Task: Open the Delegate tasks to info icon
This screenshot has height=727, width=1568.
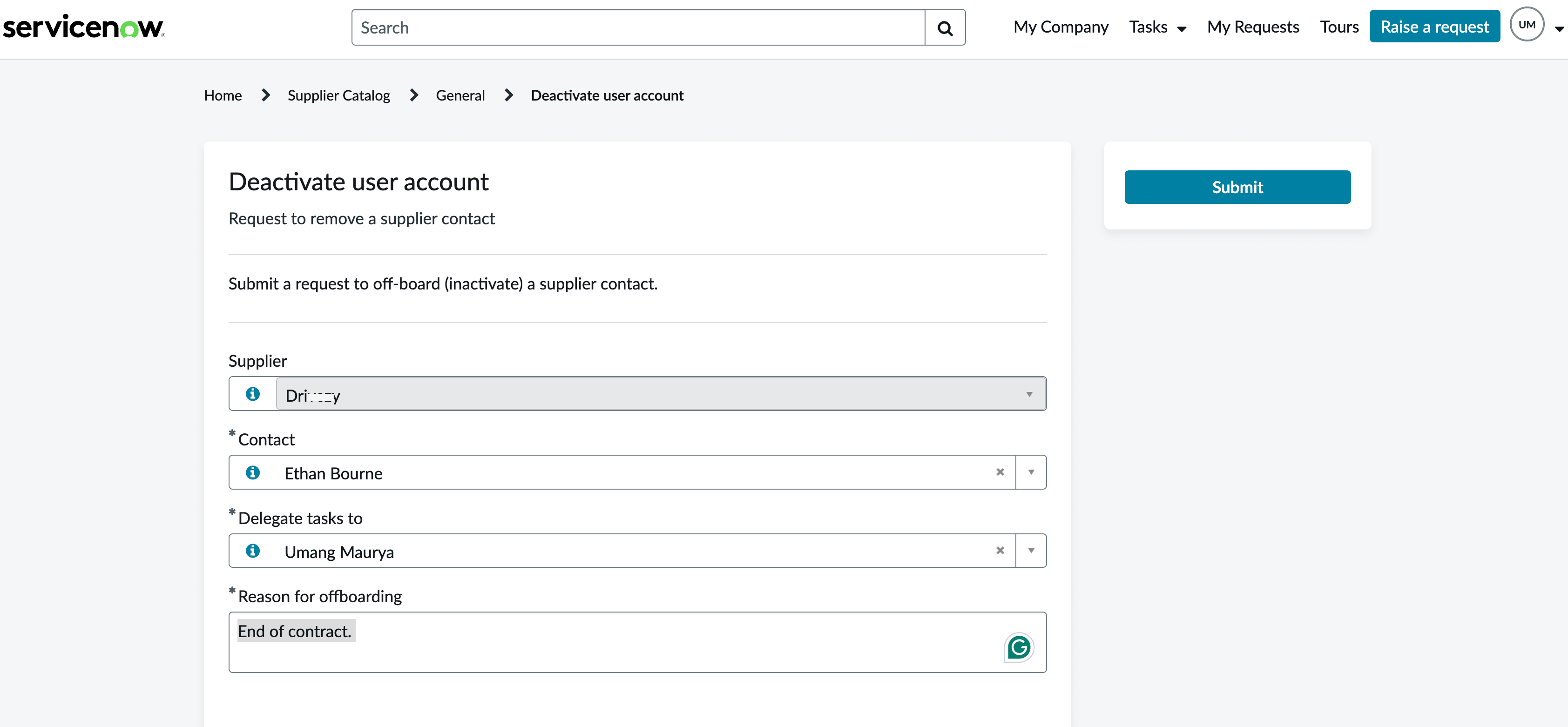Action: pyautogui.click(x=253, y=551)
